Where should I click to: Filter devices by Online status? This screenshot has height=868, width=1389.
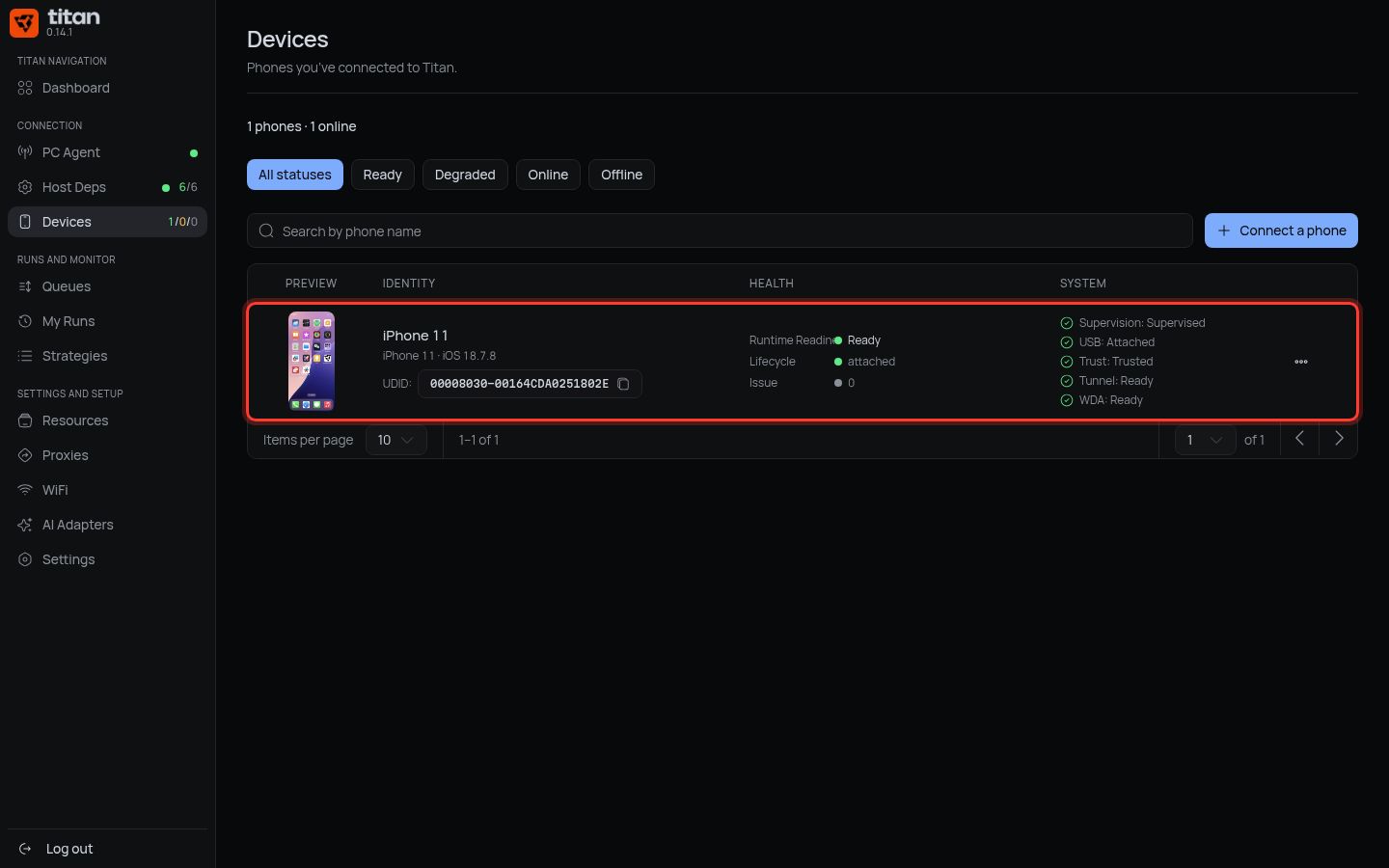click(x=548, y=175)
